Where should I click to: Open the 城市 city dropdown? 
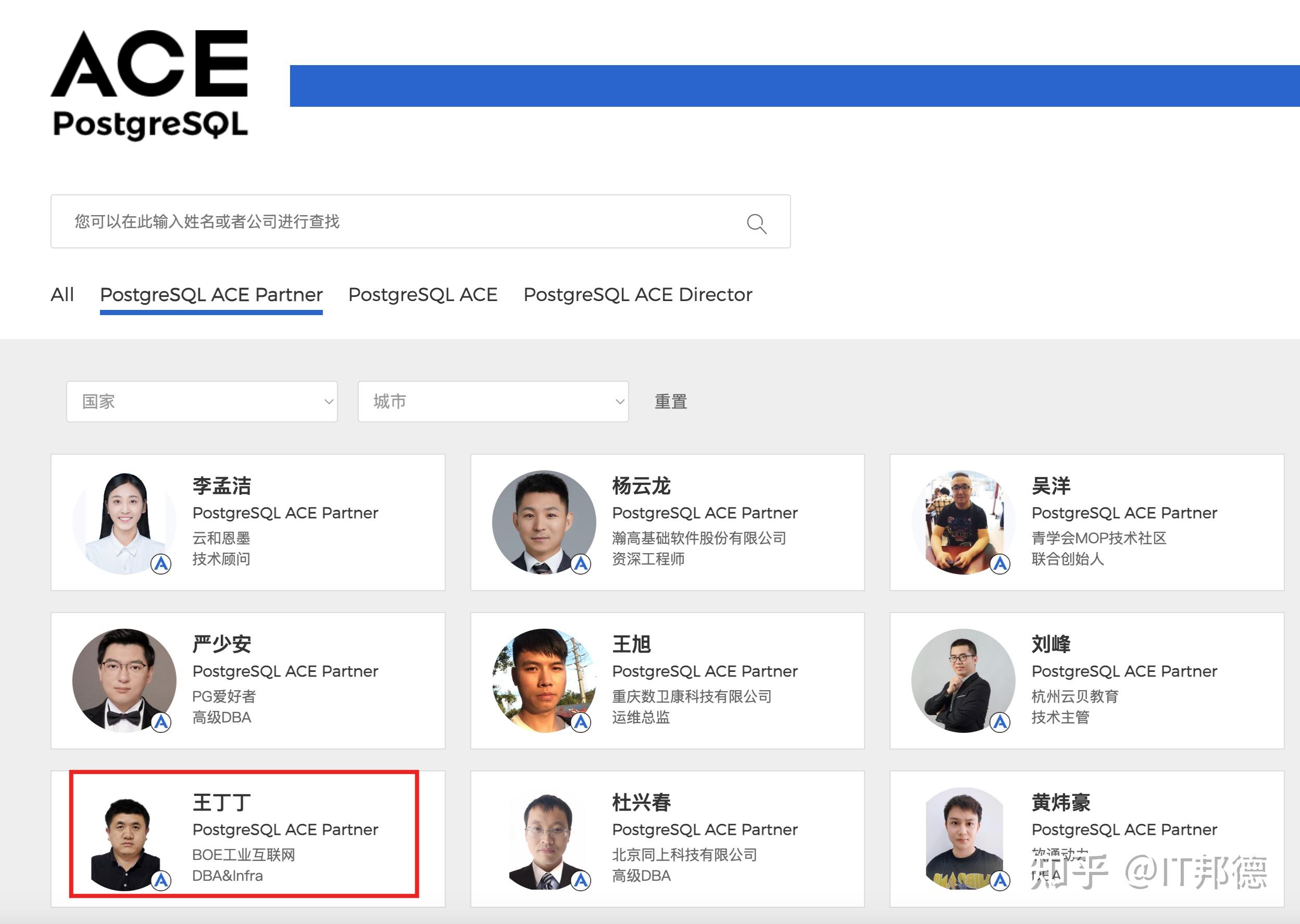pyautogui.click(x=493, y=402)
